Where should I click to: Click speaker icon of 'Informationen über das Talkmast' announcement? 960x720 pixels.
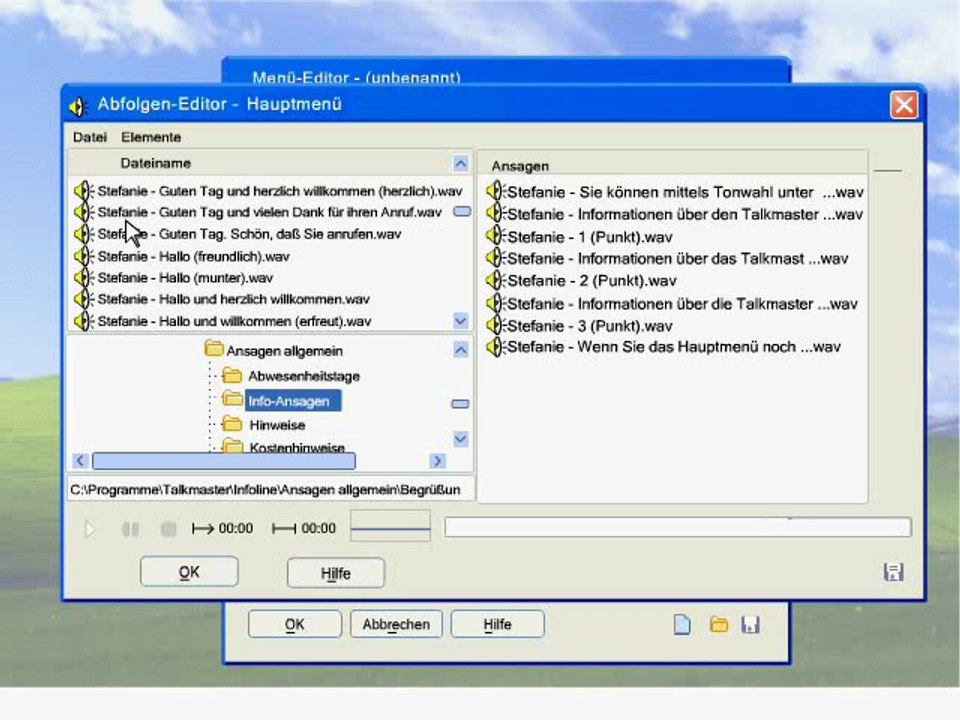[495, 258]
